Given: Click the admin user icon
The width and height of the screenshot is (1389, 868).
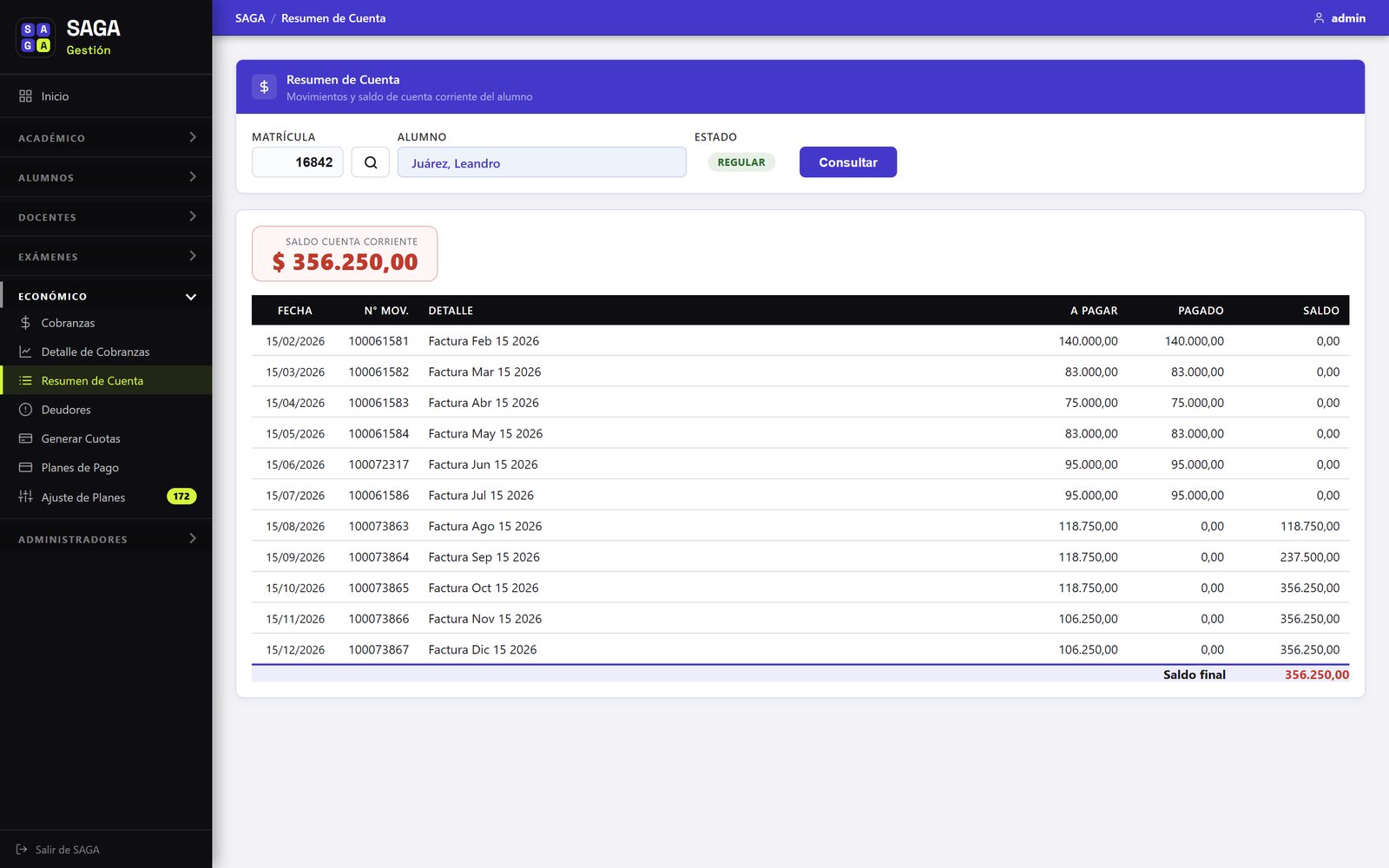Looking at the screenshot, I should (1319, 18).
